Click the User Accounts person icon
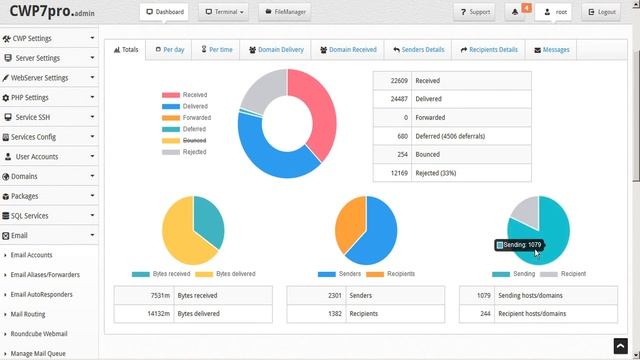The image size is (640, 360). (8, 157)
